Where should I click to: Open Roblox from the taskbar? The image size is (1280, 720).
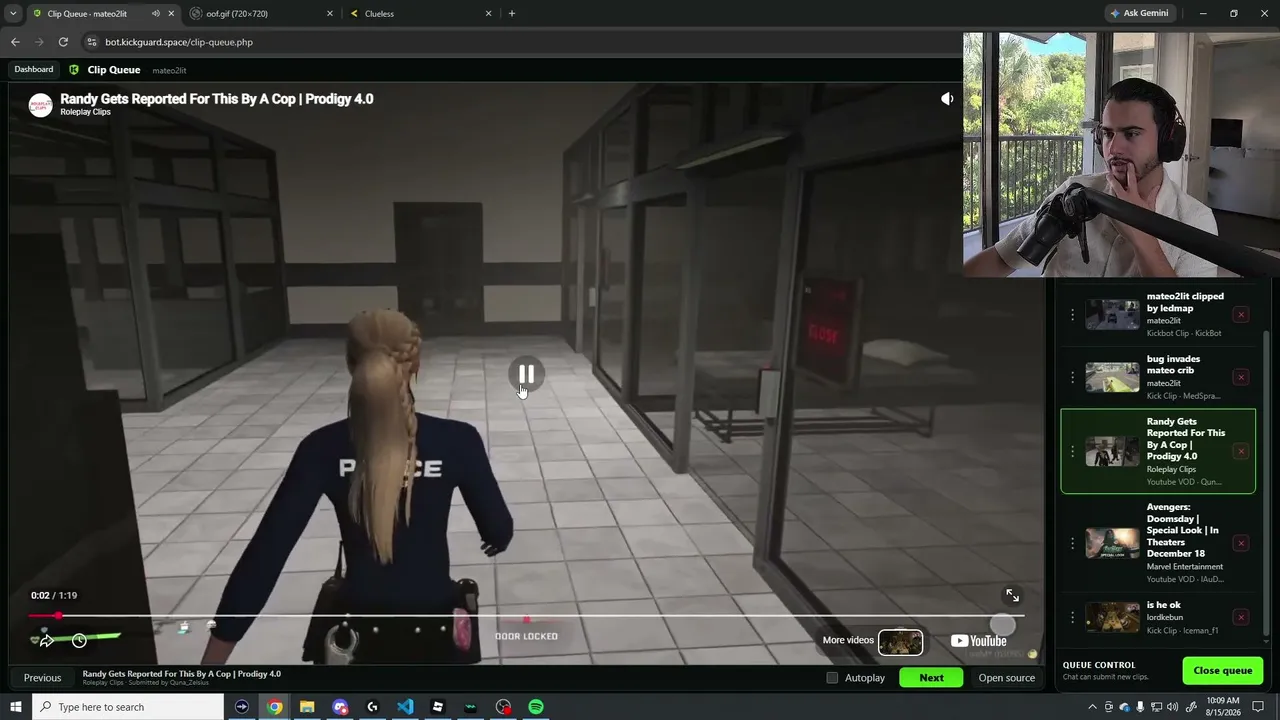[438, 707]
